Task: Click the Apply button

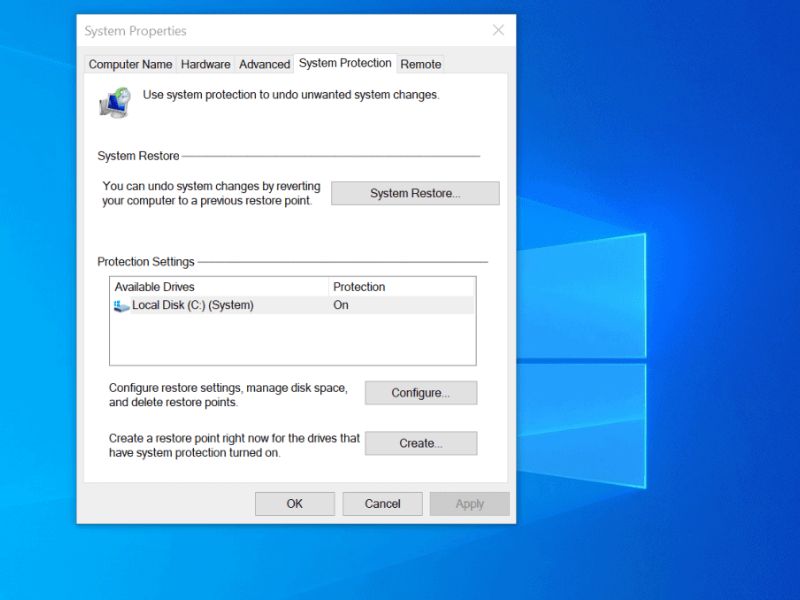Action: tap(469, 504)
